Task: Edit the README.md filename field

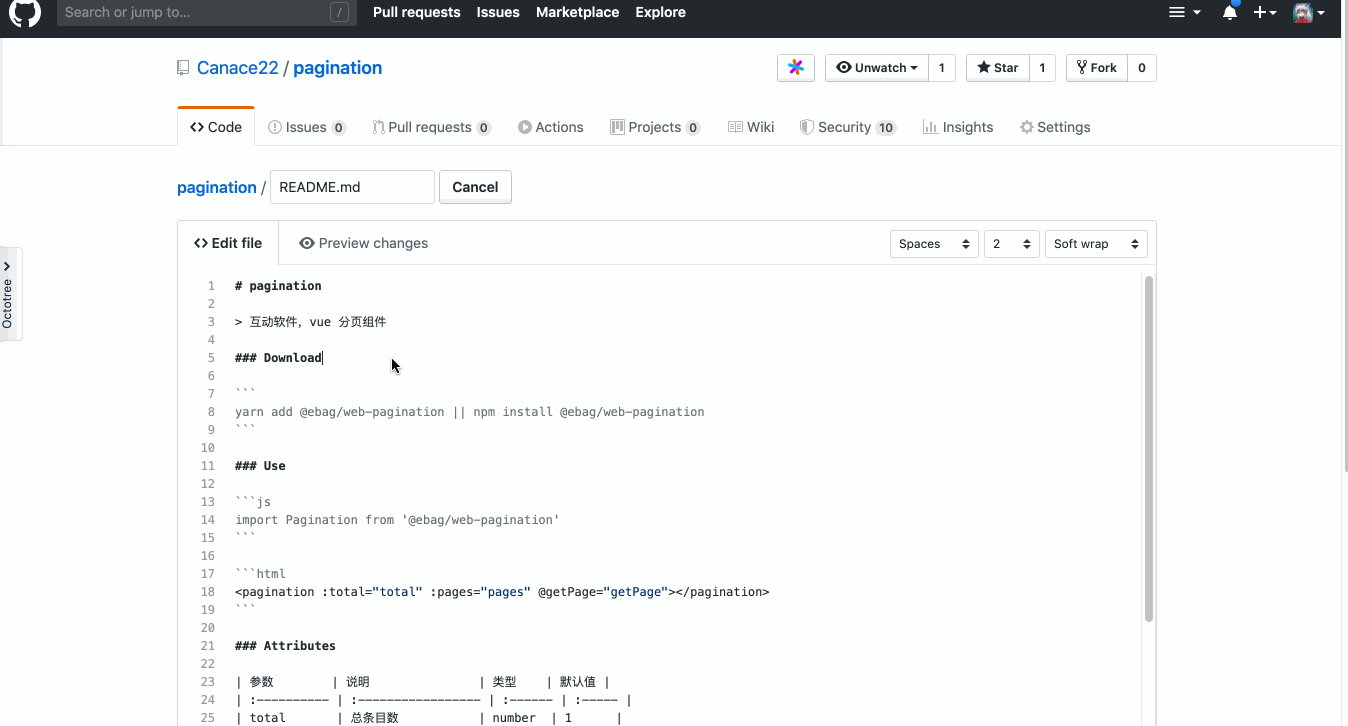Action: pos(352,187)
